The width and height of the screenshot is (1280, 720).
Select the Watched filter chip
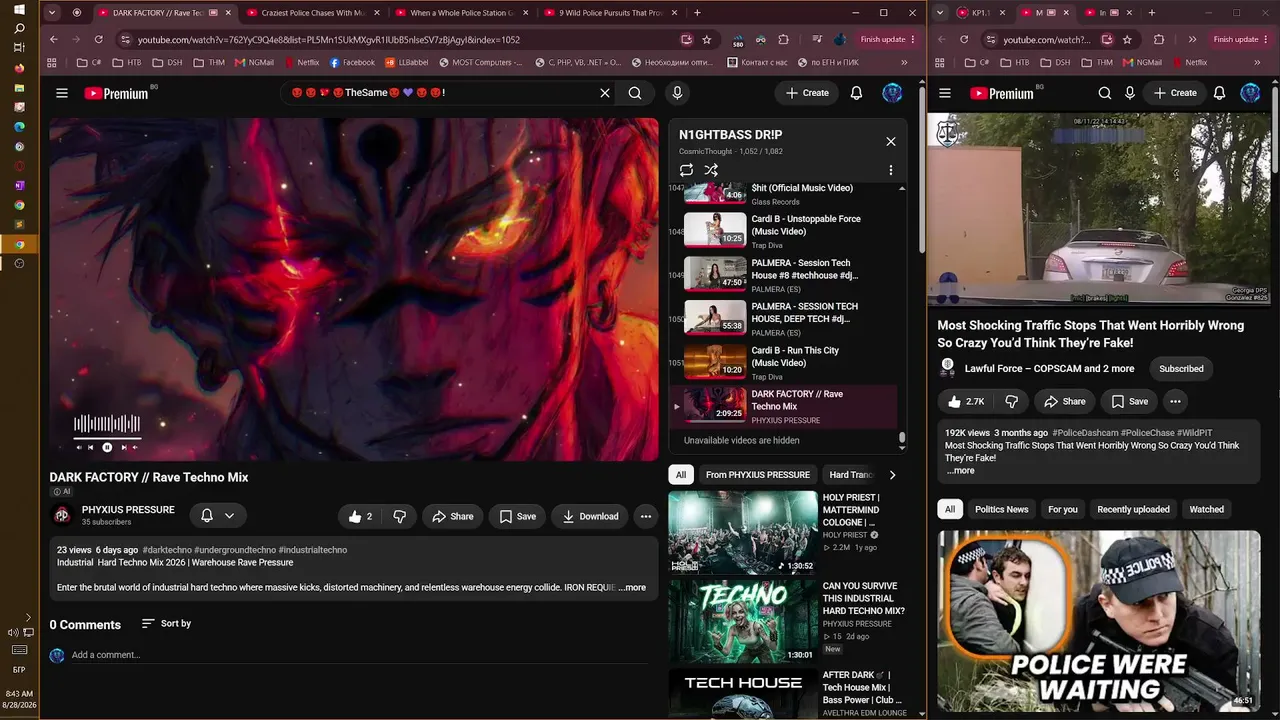pos(1206,509)
